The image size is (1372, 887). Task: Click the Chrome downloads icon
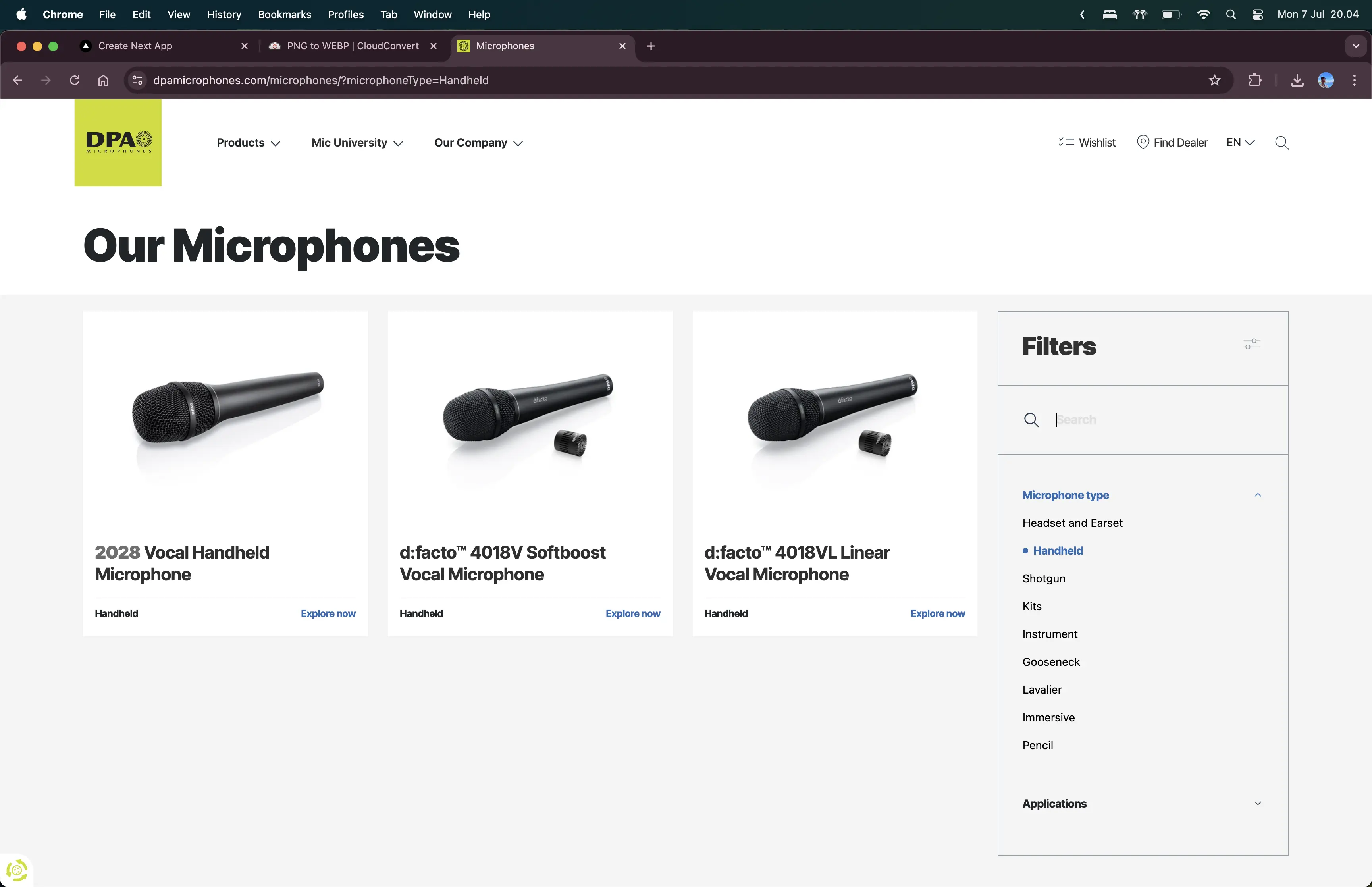[x=1297, y=80]
